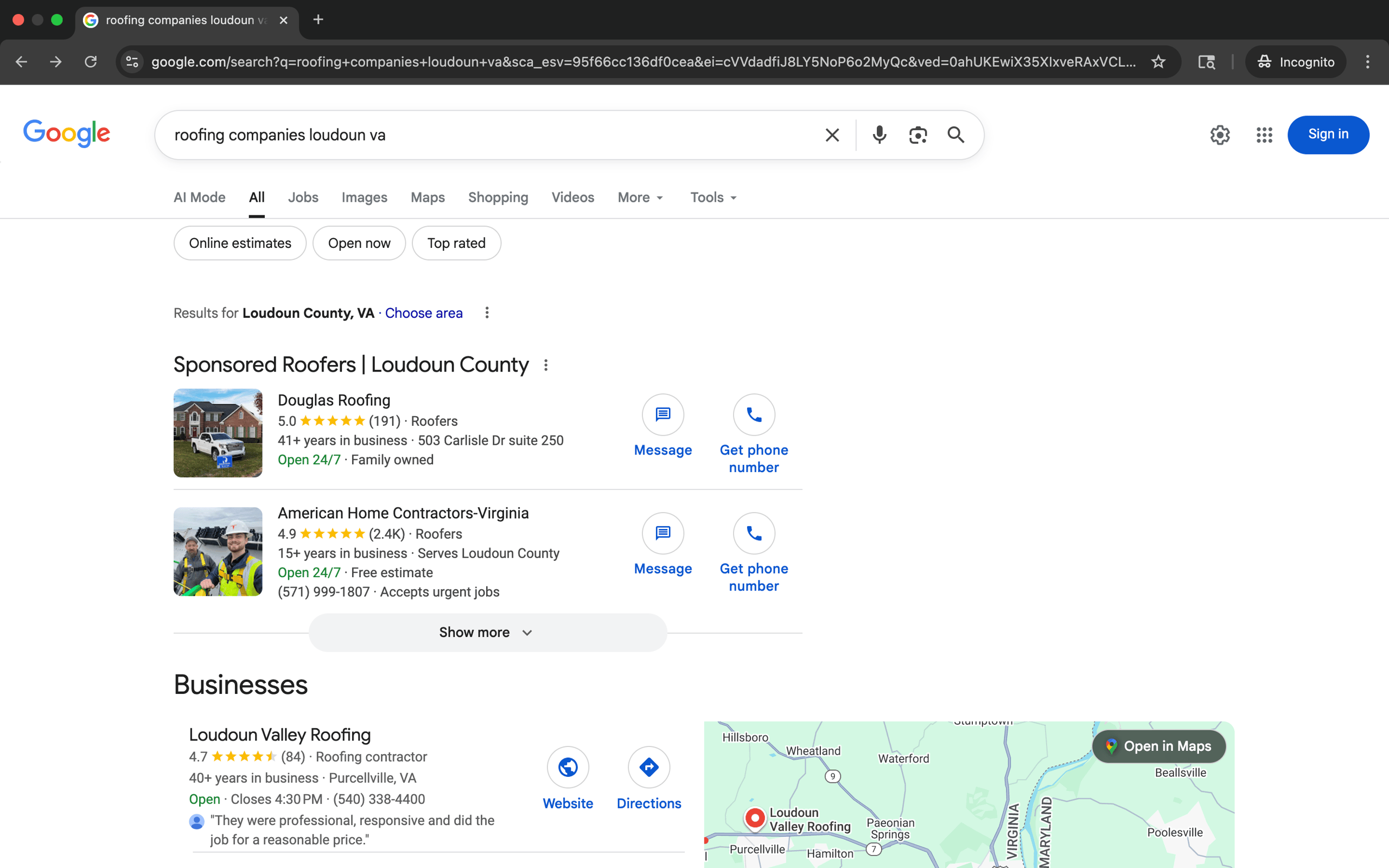
Task: Open Quick Settings gear icon
Action: 1220,135
